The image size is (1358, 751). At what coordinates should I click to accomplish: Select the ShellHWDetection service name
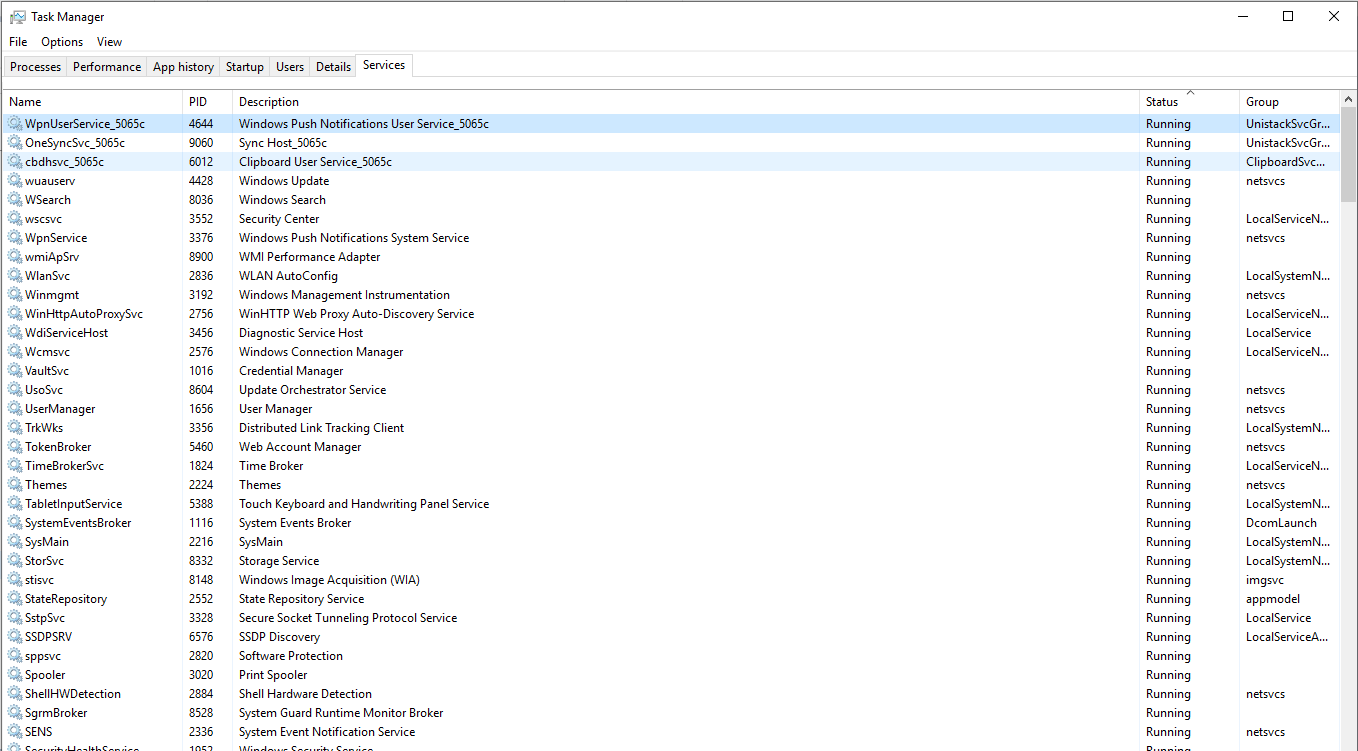click(73, 694)
